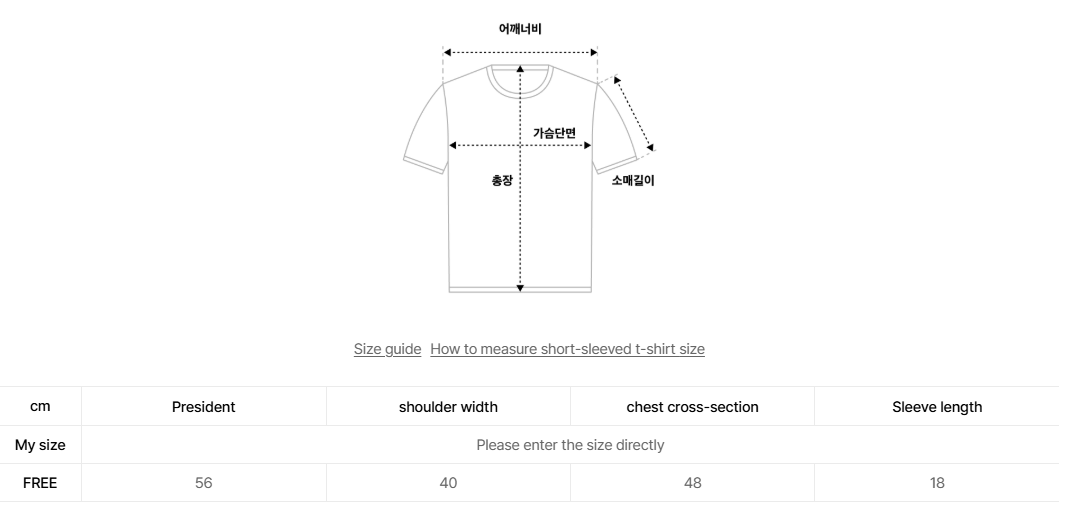Select the shoulder width column header
1072x525 pixels.
click(448, 407)
